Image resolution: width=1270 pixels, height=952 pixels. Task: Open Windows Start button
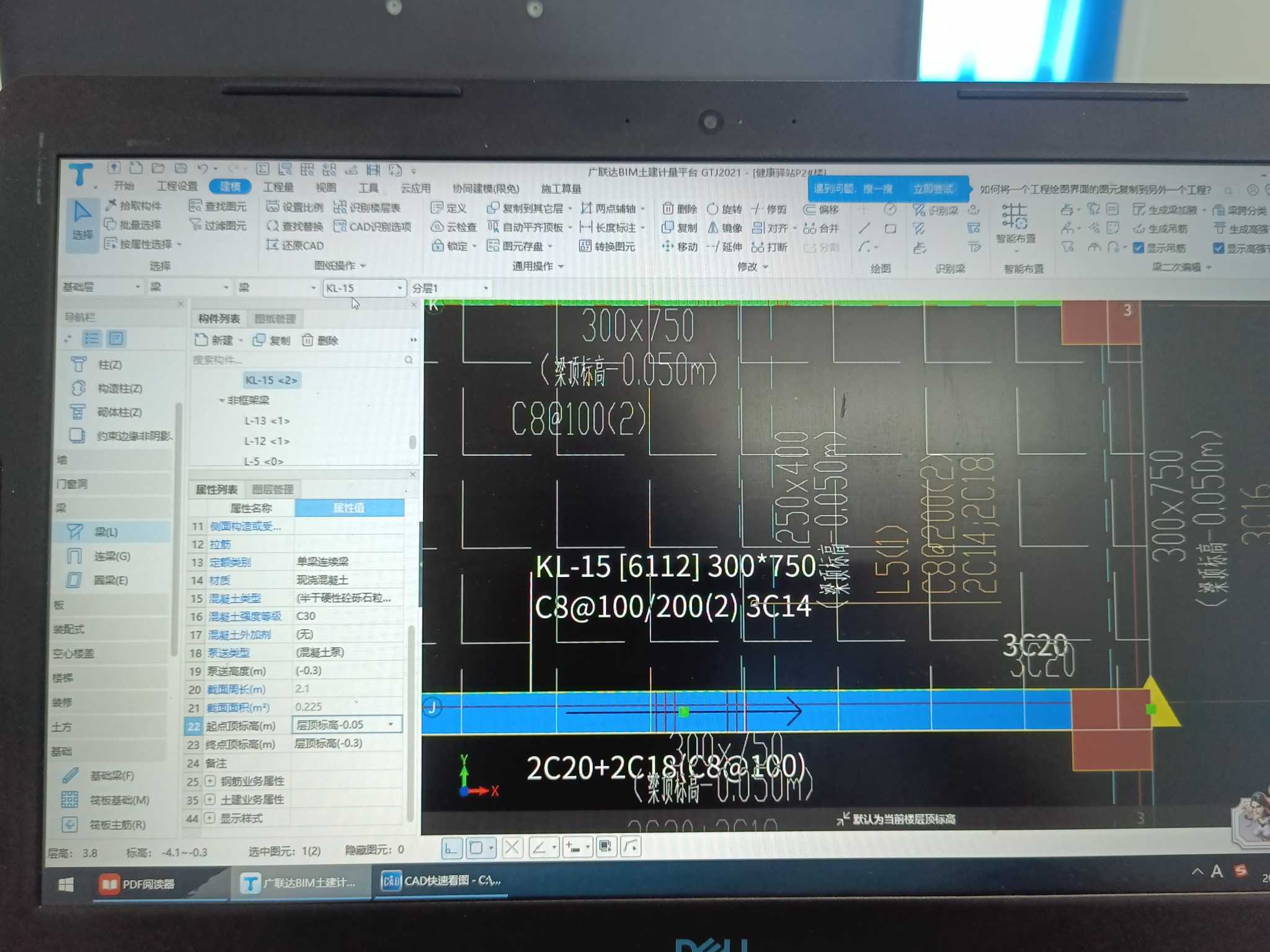point(66,884)
